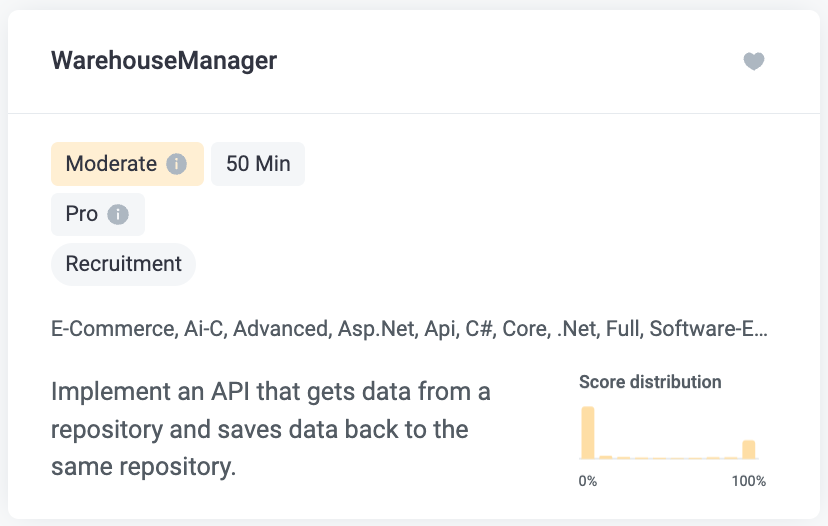Viewport: 828px width, 526px height.
Task: Click the second small bar in chart
Action: 606,457
